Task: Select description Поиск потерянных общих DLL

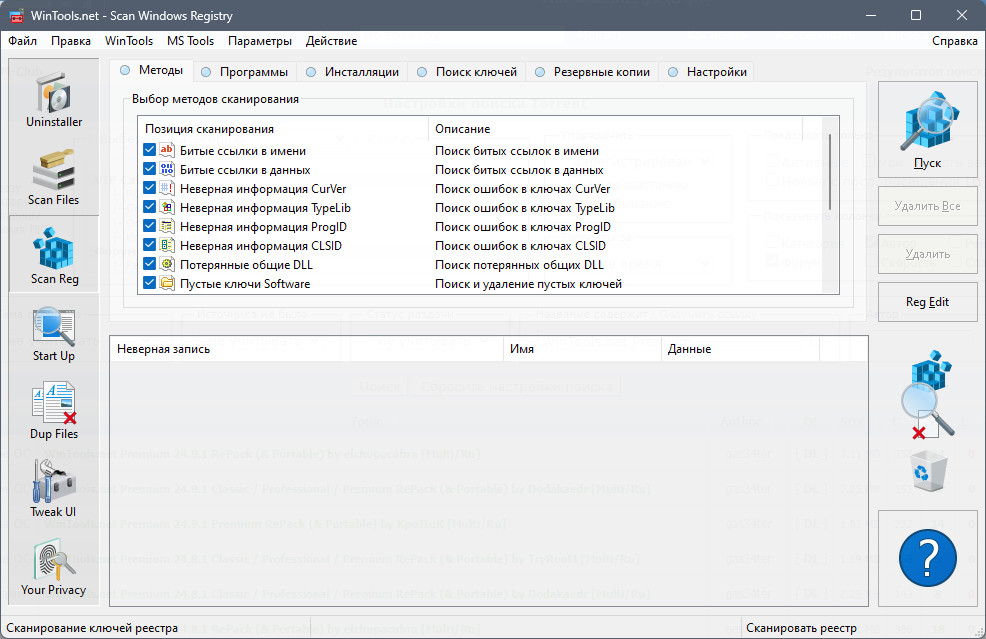Action: (x=519, y=265)
